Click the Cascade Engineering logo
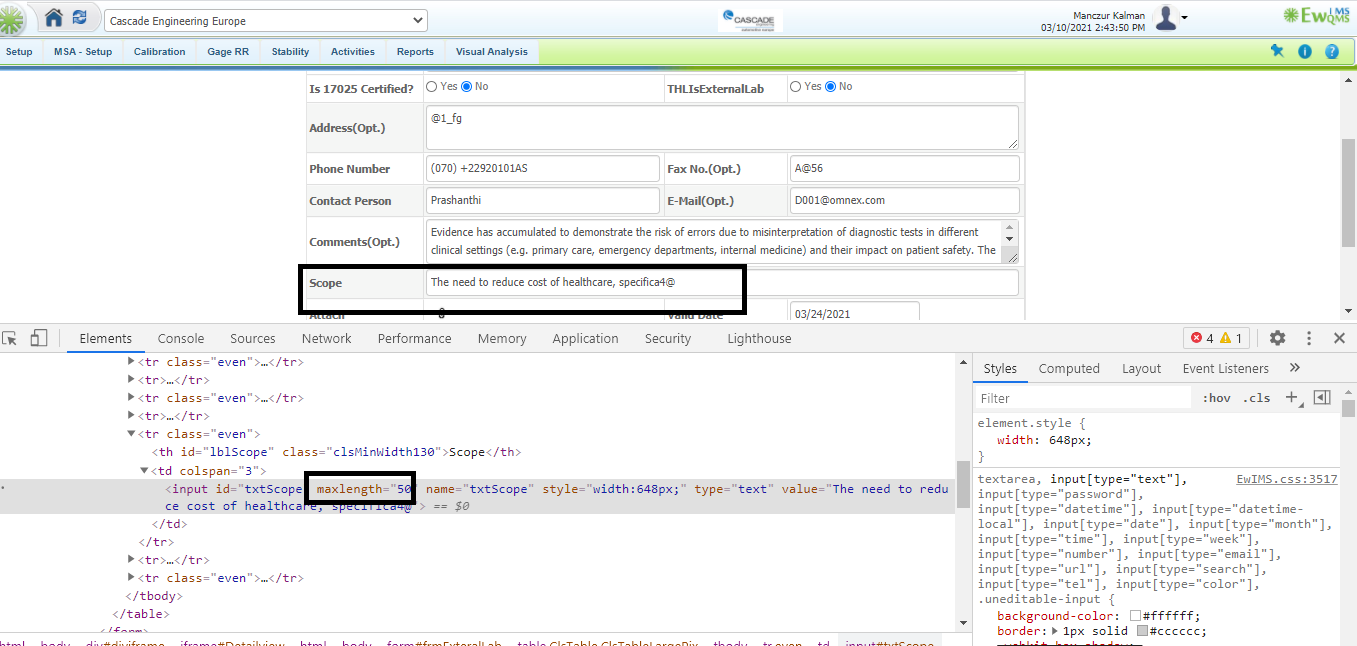The image size is (1357, 646). [x=751, y=21]
